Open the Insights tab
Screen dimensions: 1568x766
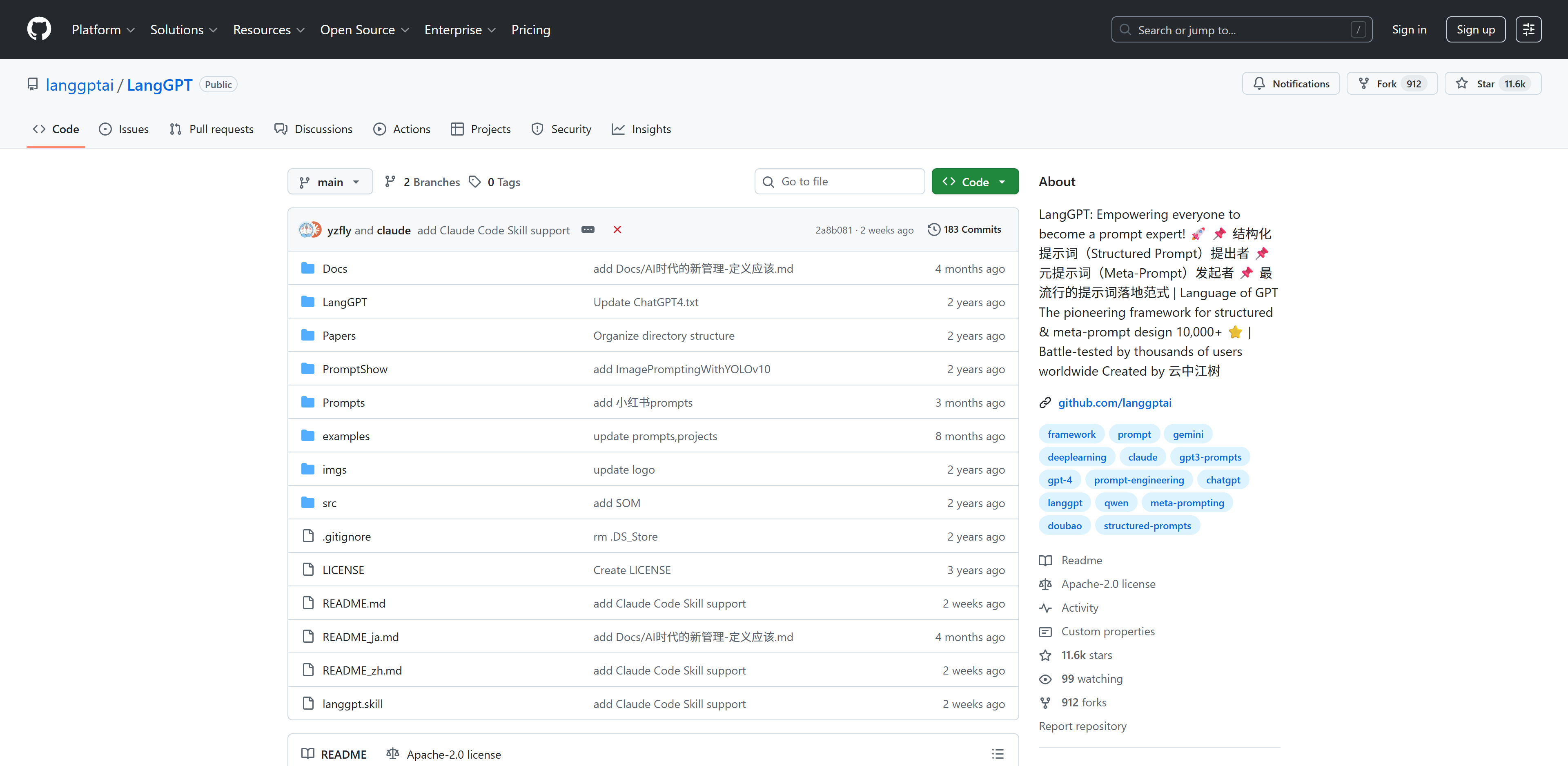[x=641, y=129]
